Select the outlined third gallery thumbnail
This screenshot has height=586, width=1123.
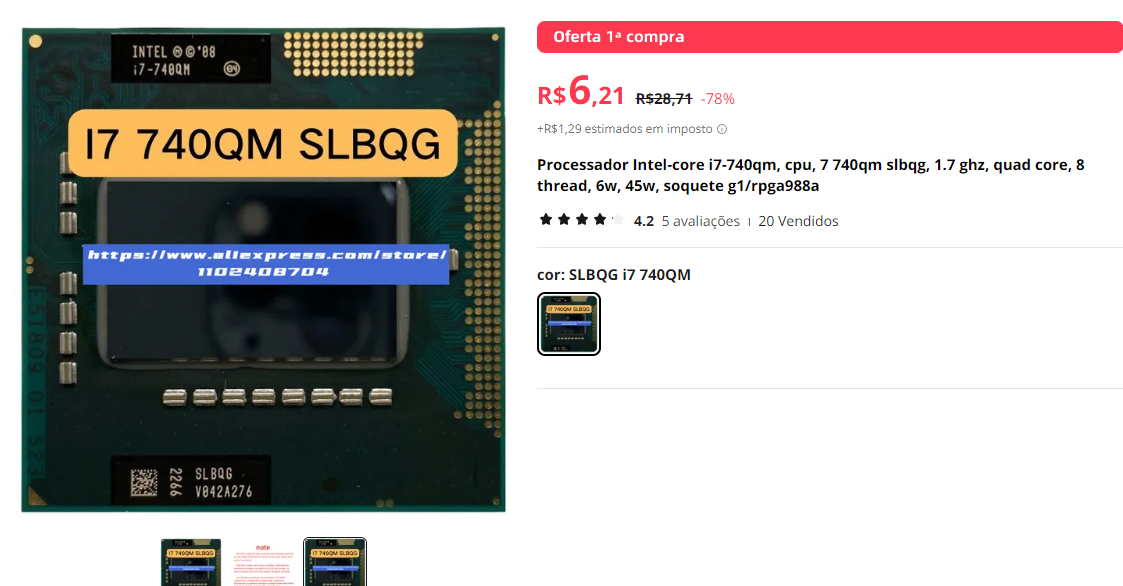[x=334, y=562]
